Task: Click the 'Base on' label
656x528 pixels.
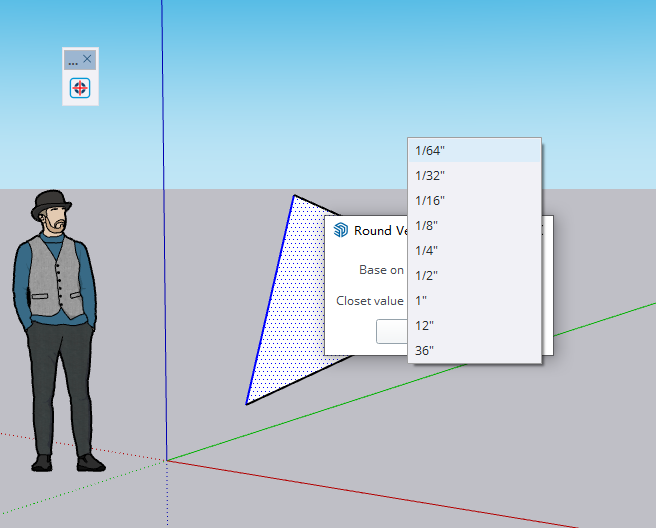Action: (381, 270)
